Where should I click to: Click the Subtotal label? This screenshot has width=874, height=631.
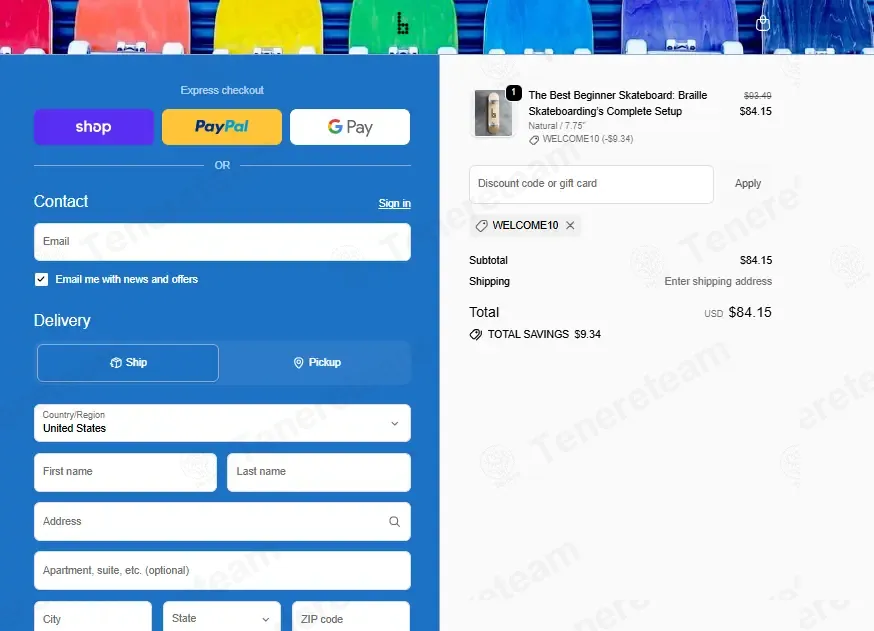click(x=488, y=260)
